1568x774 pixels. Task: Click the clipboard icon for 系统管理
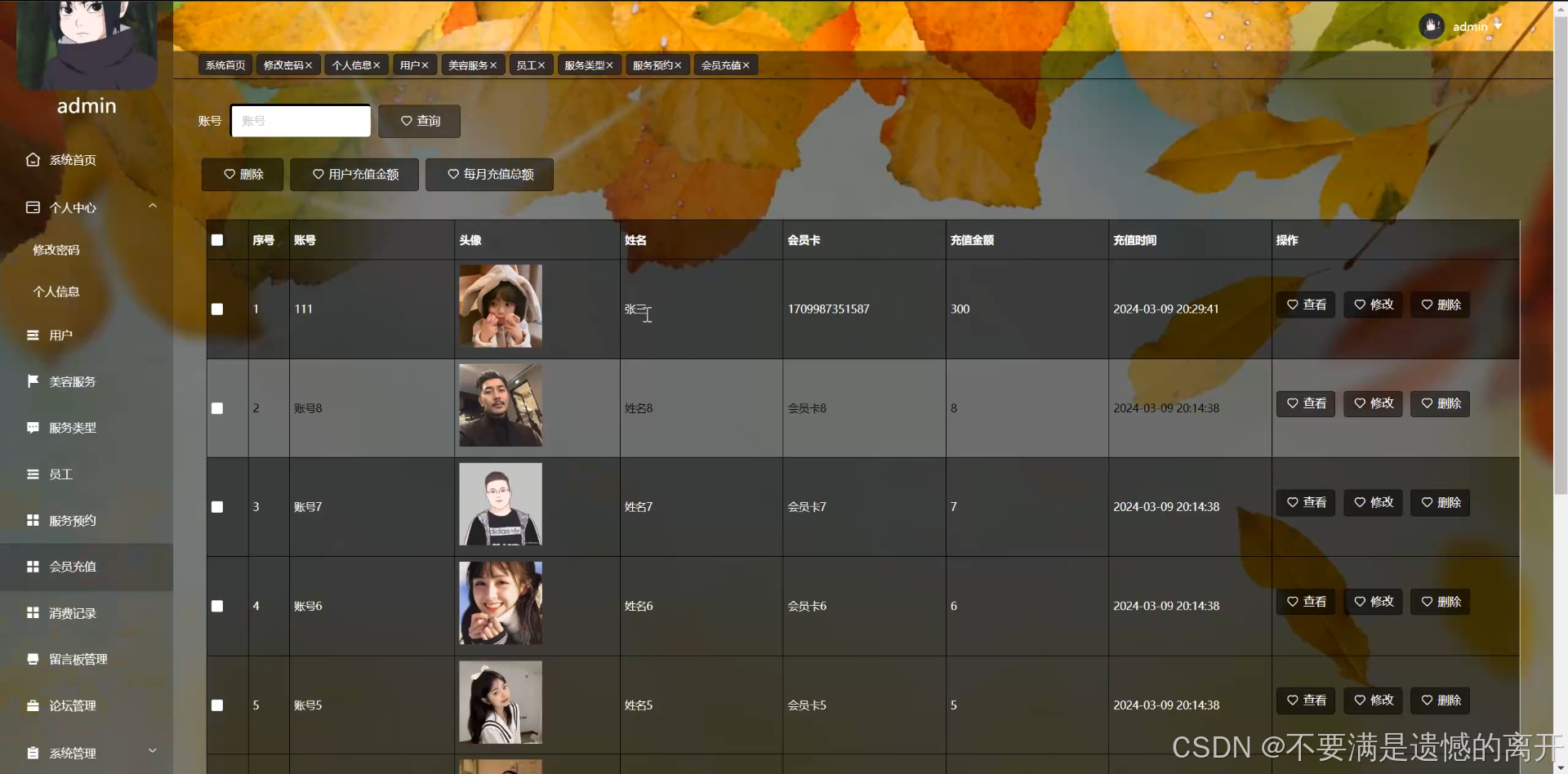click(33, 753)
